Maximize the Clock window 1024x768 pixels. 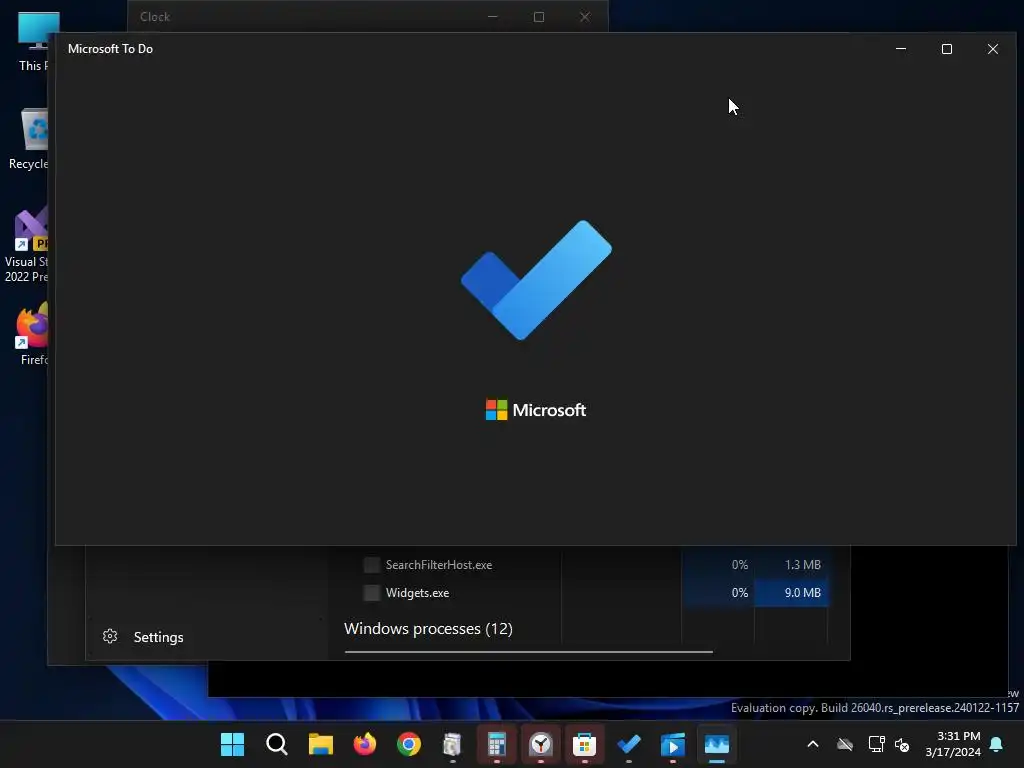[x=539, y=17]
